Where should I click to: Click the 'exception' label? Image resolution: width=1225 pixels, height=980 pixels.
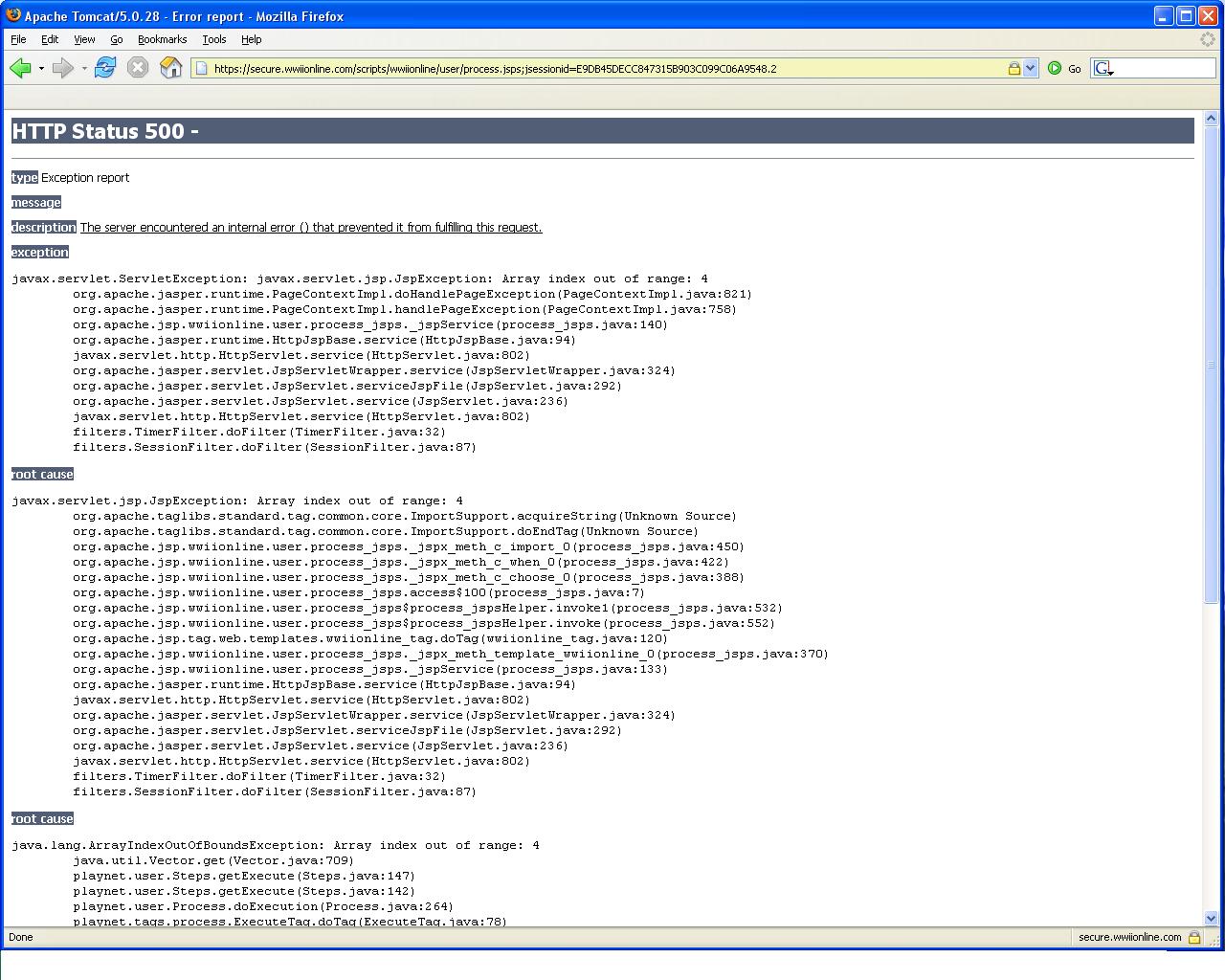tap(40, 253)
